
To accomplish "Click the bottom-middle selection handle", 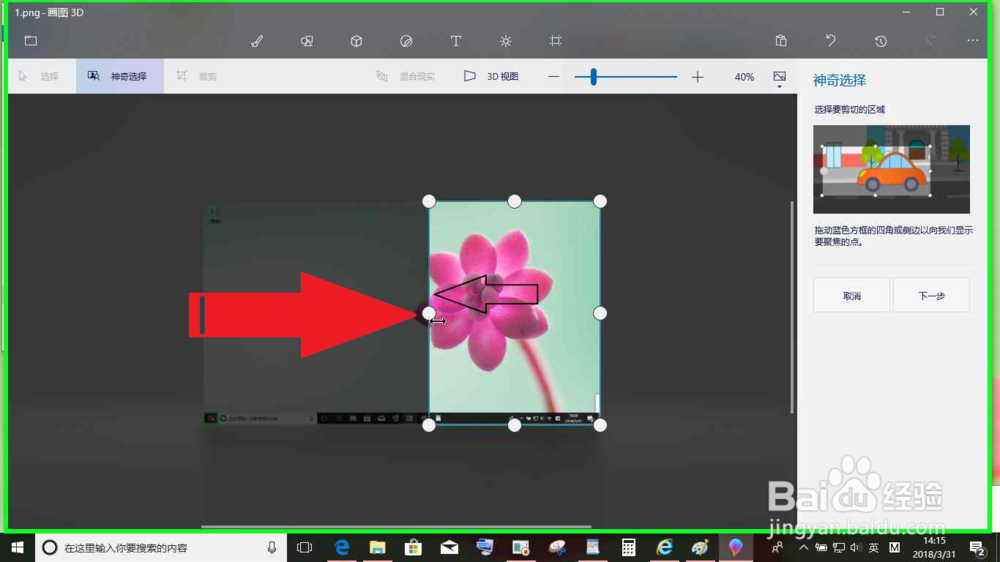I will coord(515,425).
